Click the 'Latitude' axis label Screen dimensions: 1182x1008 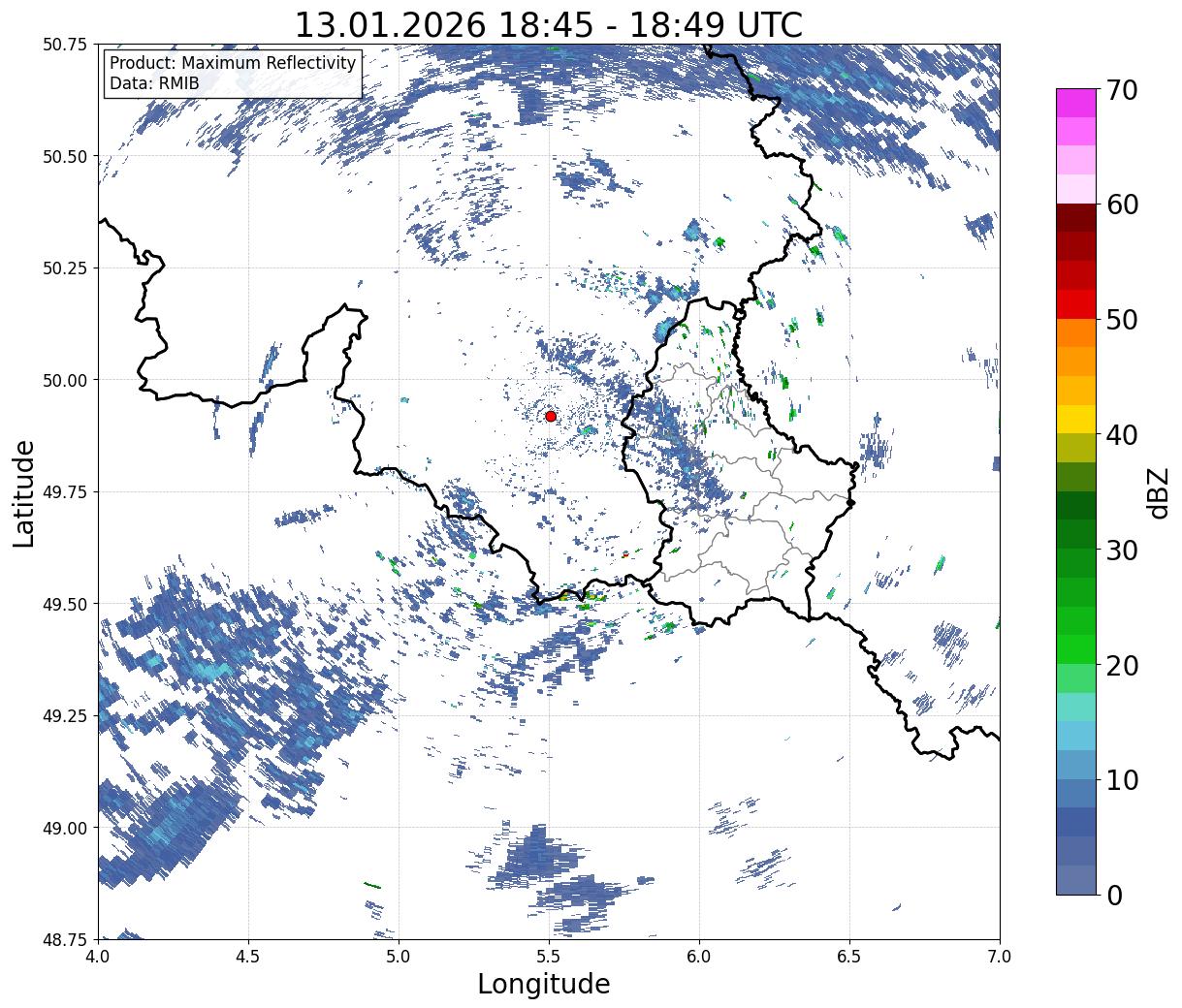24,492
